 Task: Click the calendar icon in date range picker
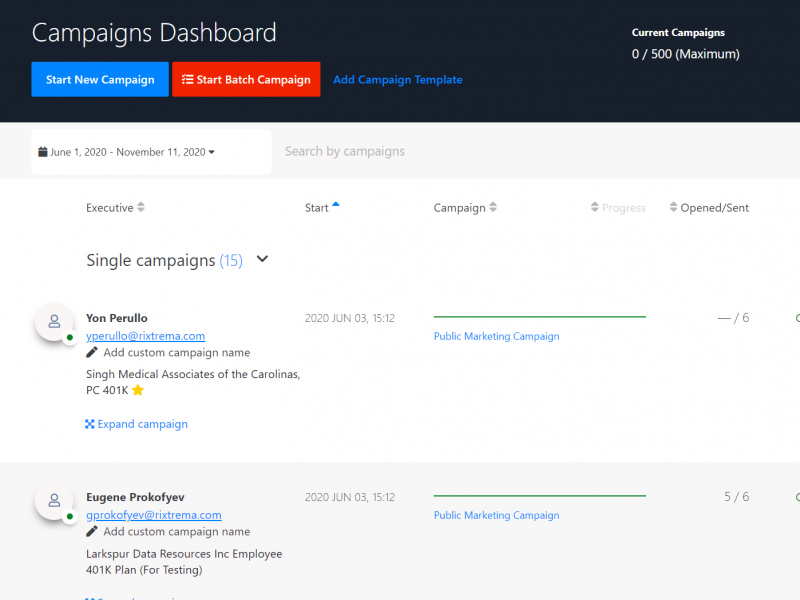click(x=43, y=152)
